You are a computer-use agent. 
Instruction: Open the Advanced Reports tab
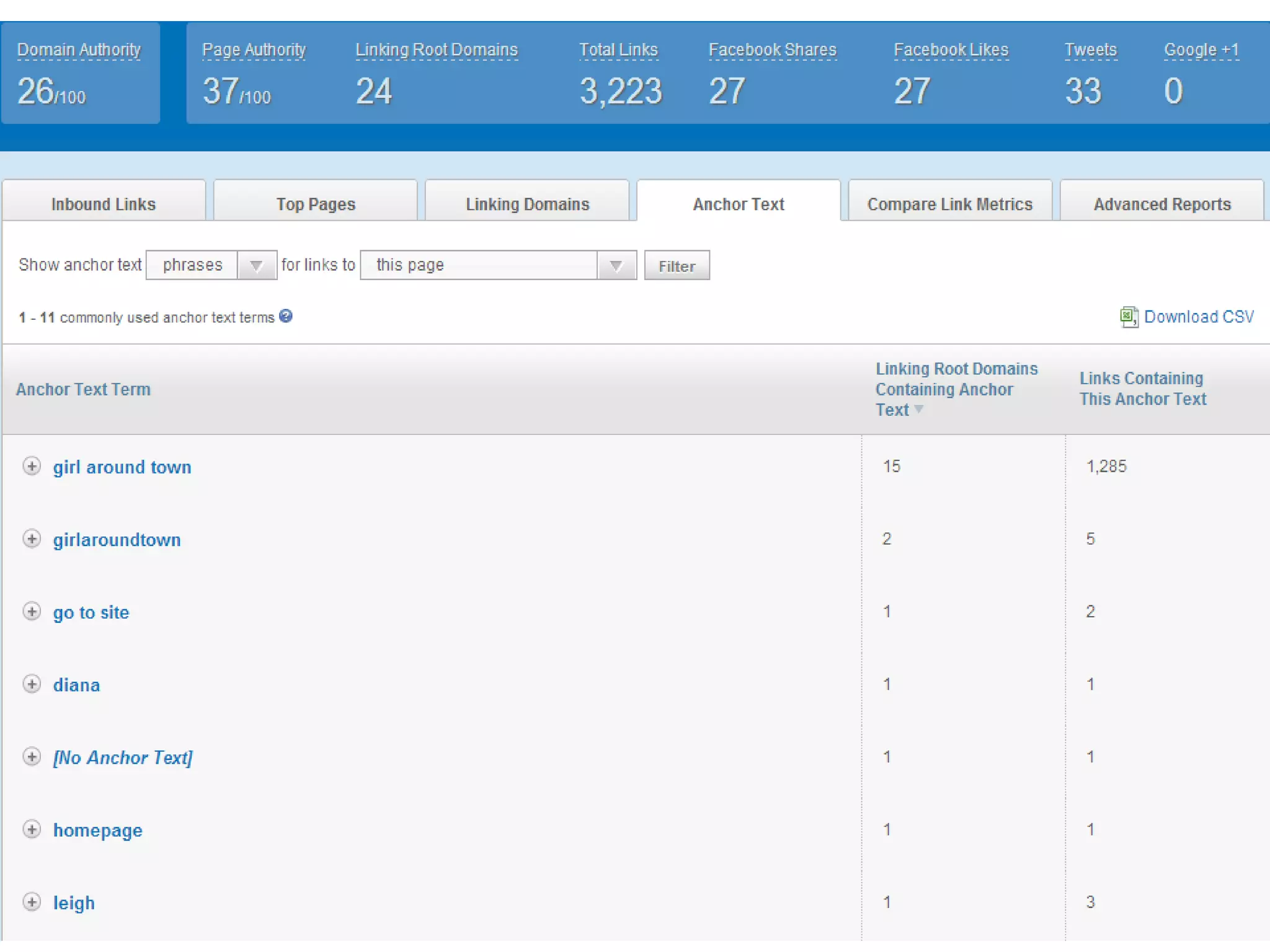tap(1161, 204)
